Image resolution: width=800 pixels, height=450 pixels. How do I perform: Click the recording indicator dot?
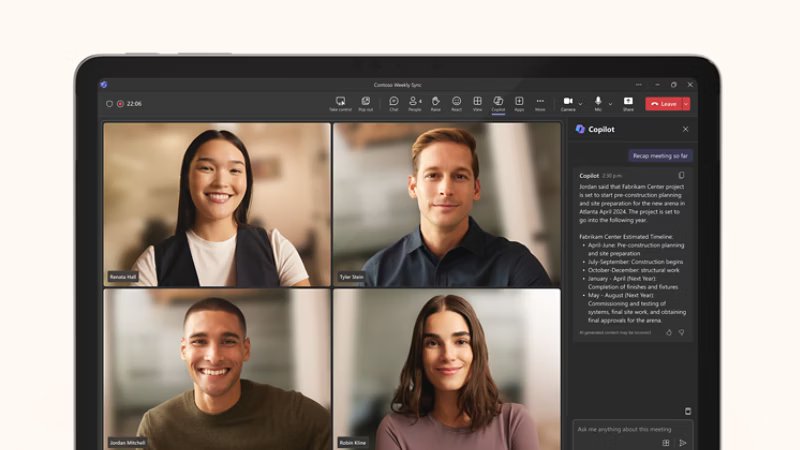[x=120, y=104]
